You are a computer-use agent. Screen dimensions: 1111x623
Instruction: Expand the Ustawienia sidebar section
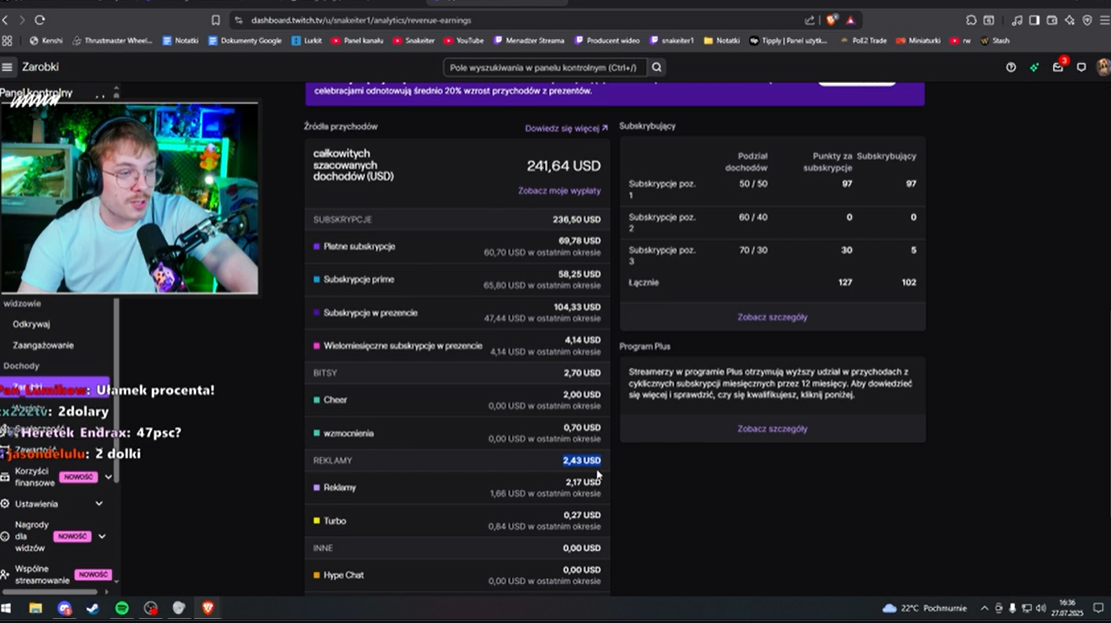[98, 504]
